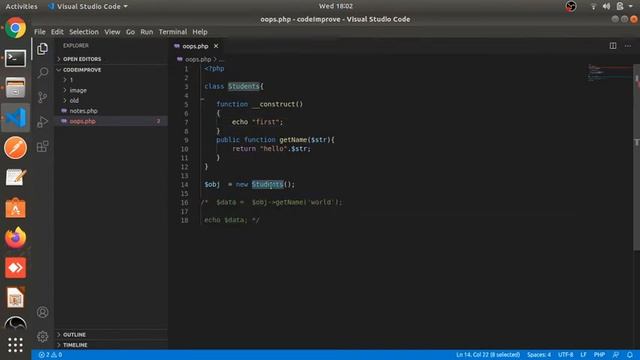The width and height of the screenshot is (640, 360).
Task: Click the Visual Studio Code dock icon
Action: click(16, 118)
